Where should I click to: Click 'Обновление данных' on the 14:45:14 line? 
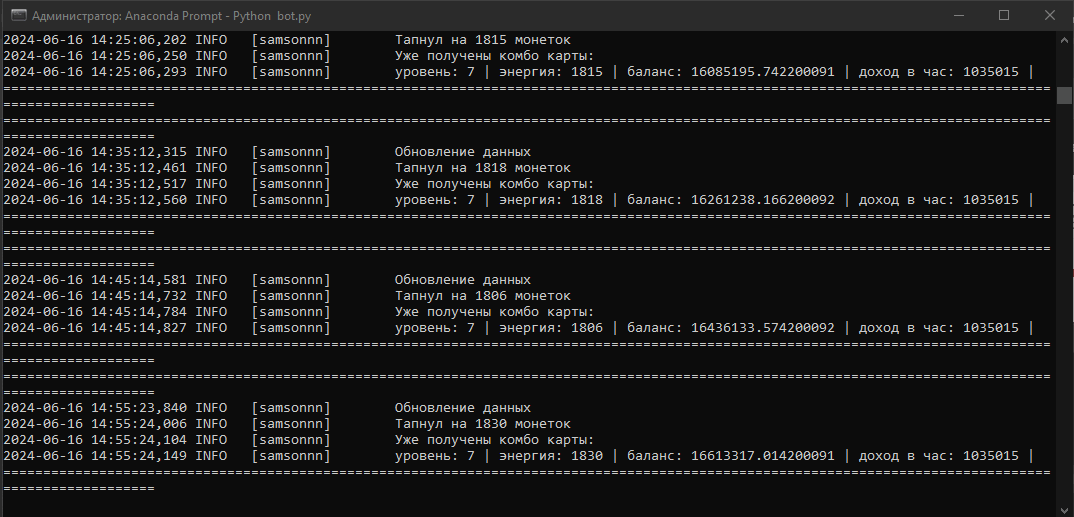pyautogui.click(x=462, y=280)
